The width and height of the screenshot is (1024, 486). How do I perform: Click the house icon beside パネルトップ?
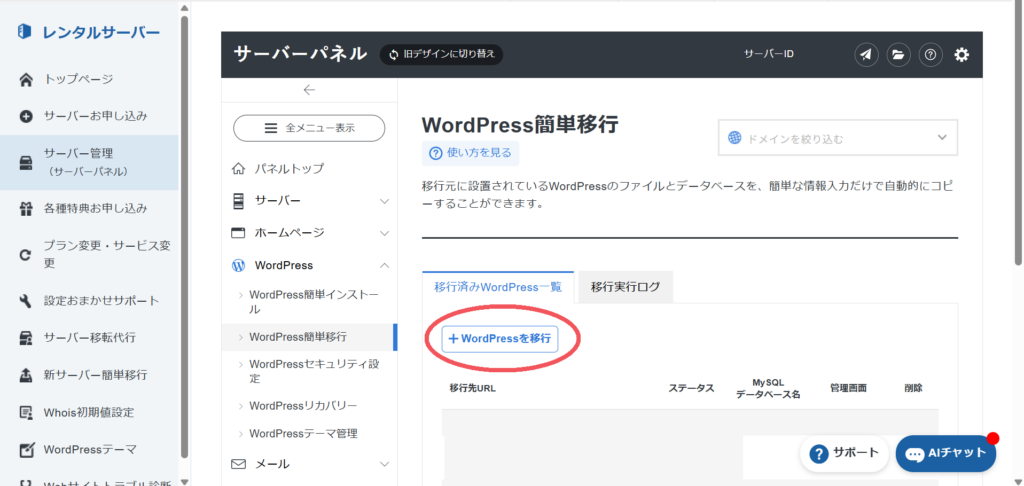tap(238, 169)
